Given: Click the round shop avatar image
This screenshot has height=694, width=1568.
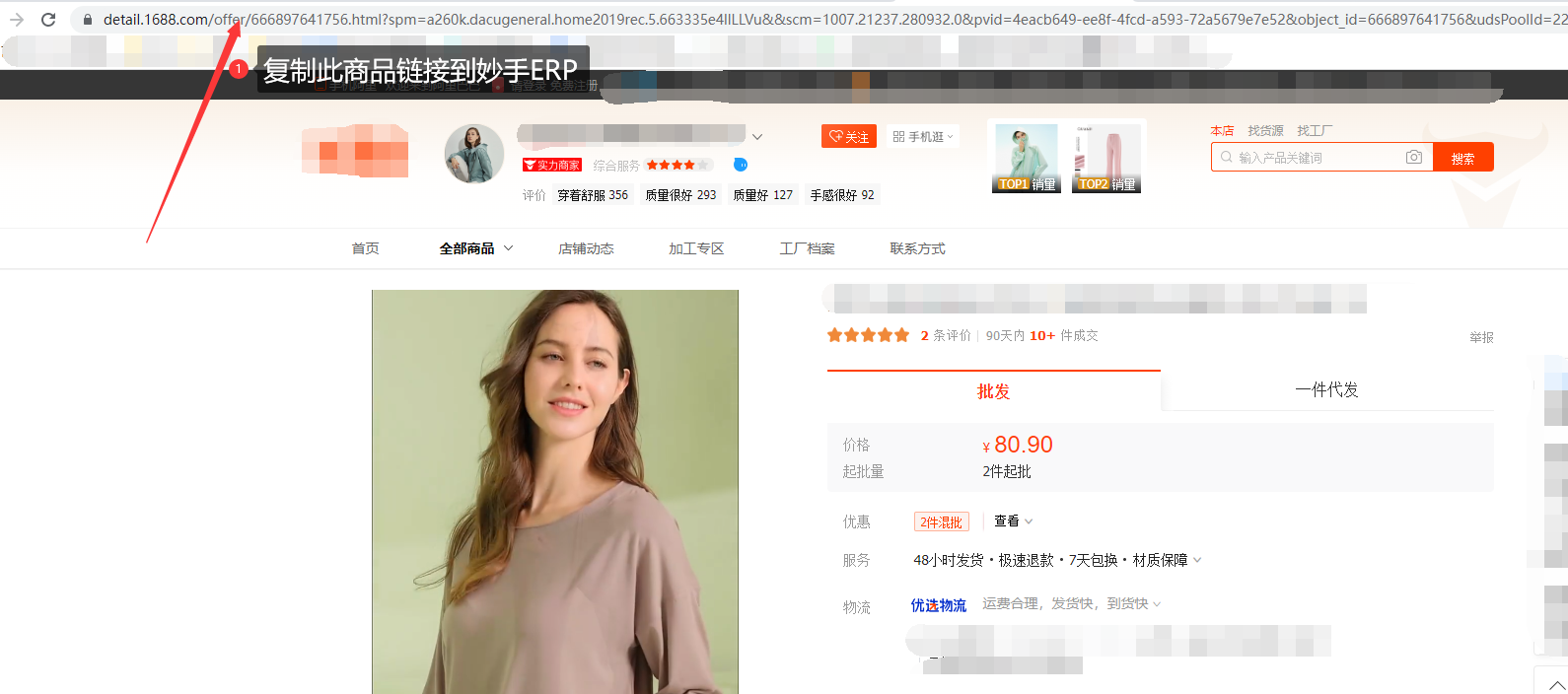Looking at the screenshot, I should 474,154.
